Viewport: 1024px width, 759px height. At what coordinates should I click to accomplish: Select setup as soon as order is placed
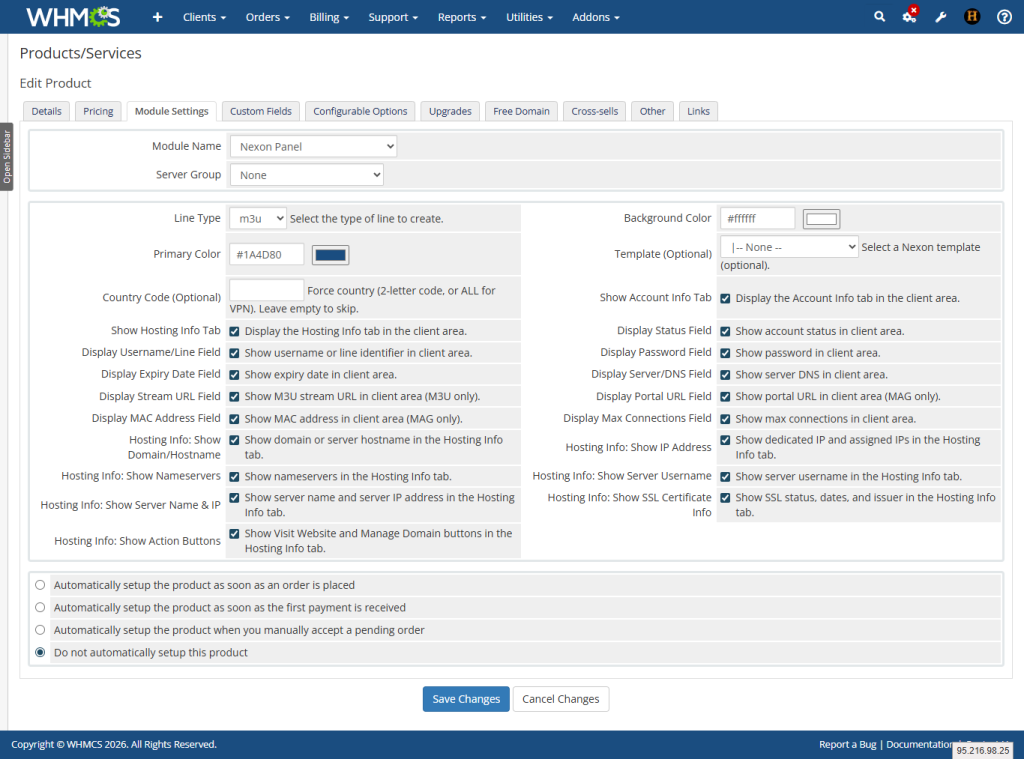(x=40, y=585)
